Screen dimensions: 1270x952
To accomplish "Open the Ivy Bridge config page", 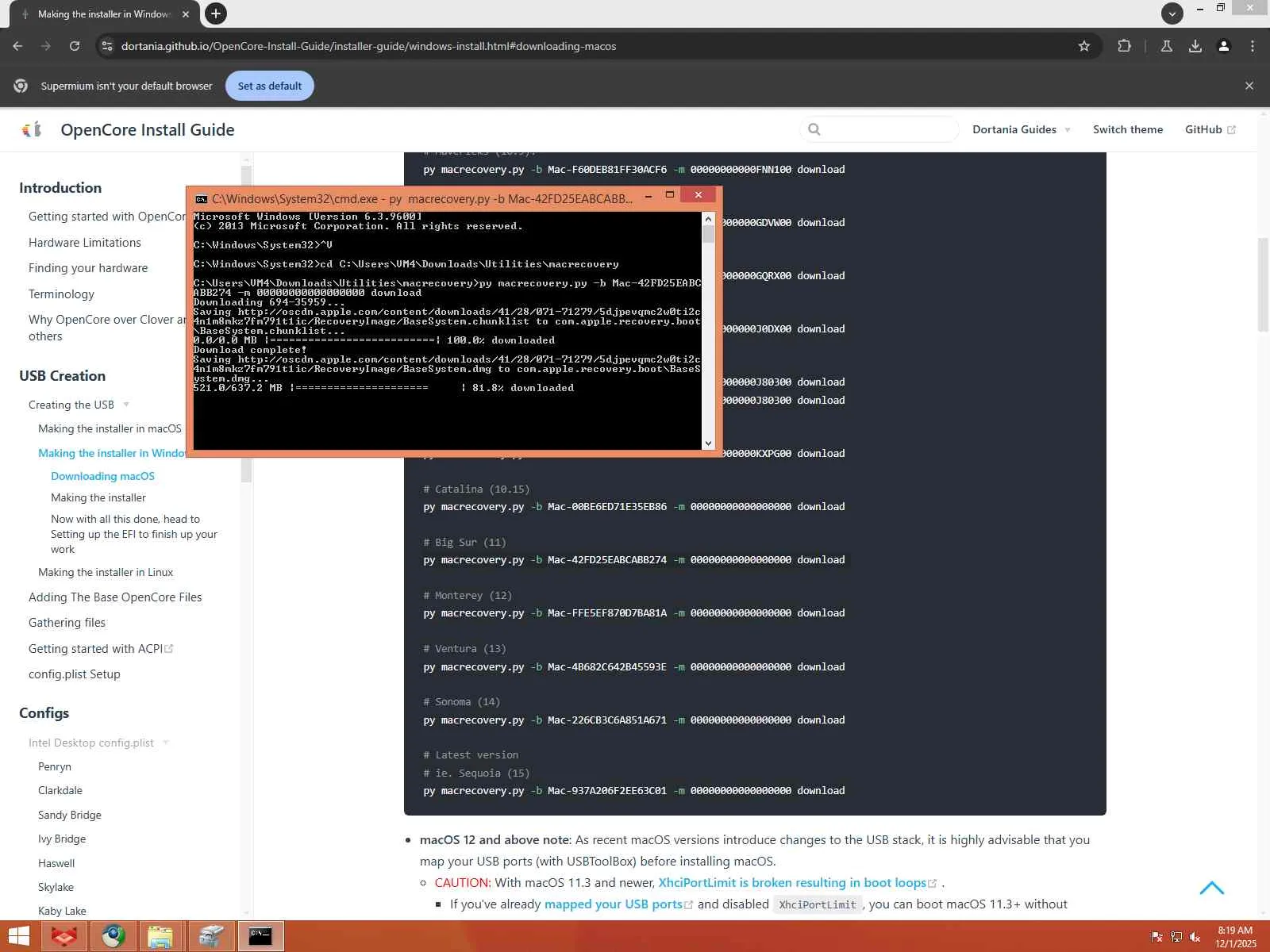I will coord(62,839).
